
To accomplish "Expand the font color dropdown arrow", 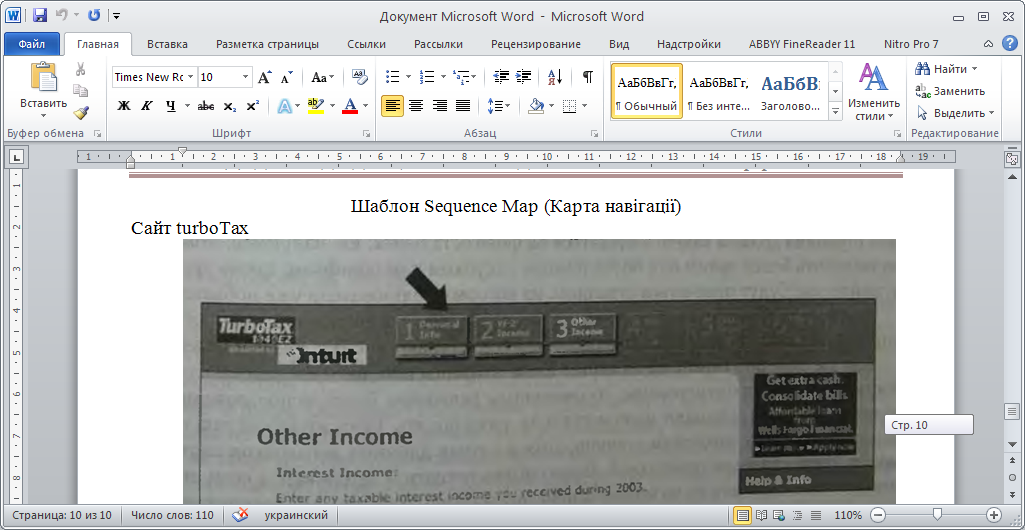I will point(365,106).
